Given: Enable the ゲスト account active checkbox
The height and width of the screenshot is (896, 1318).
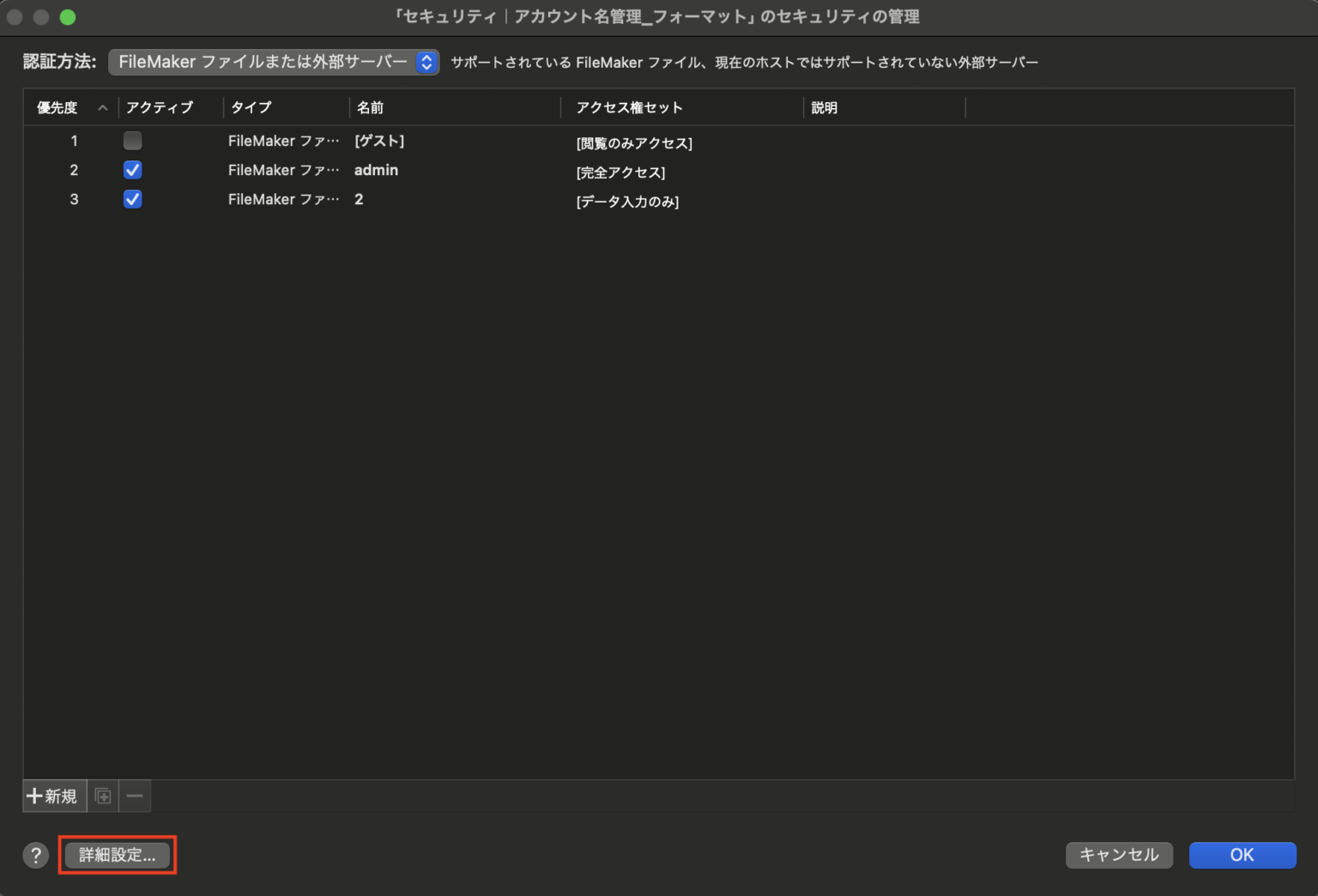Looking at the screenshot, I should [132, 140].
